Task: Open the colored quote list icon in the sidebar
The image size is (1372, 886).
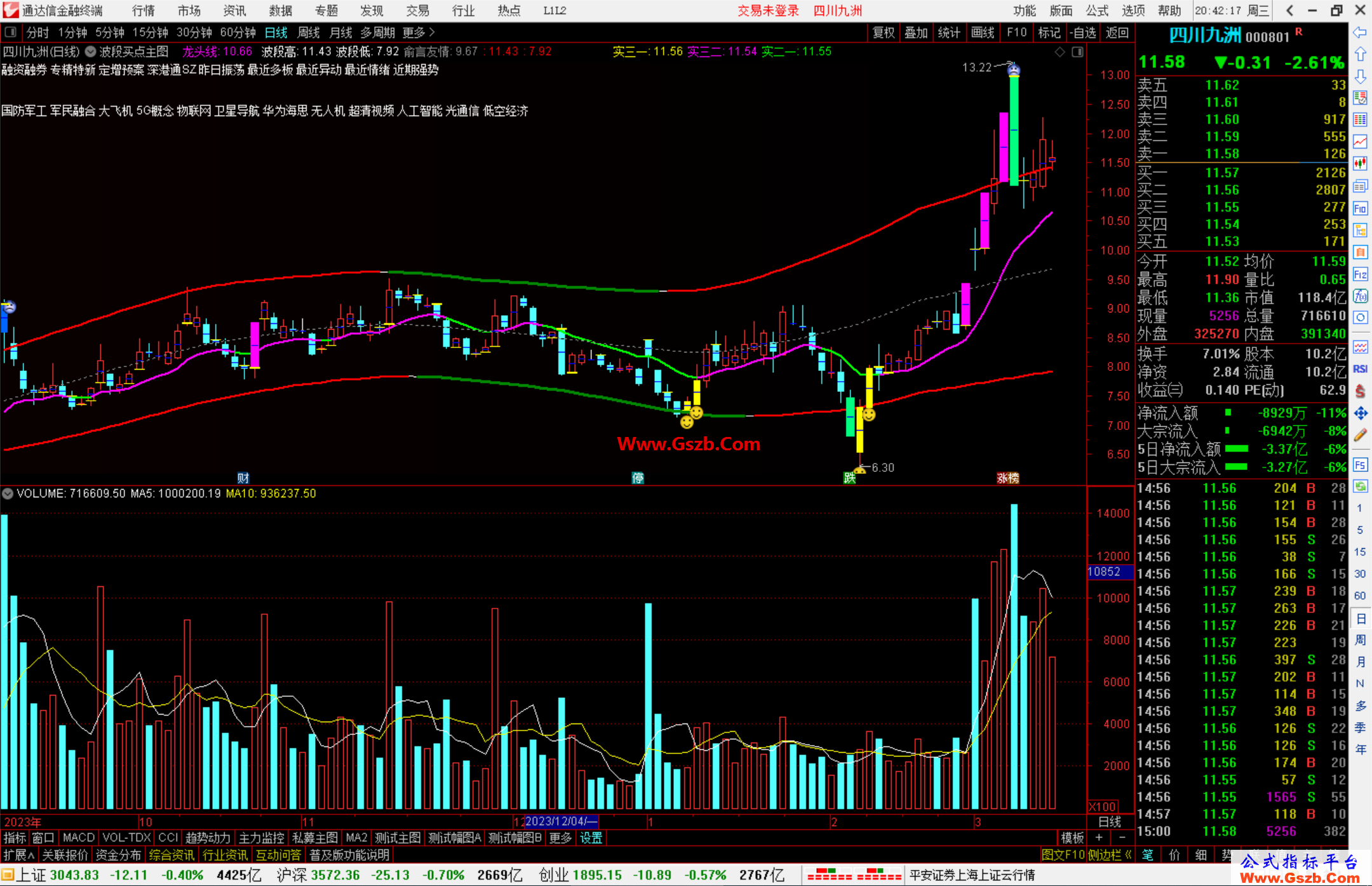Action: 1360,98
